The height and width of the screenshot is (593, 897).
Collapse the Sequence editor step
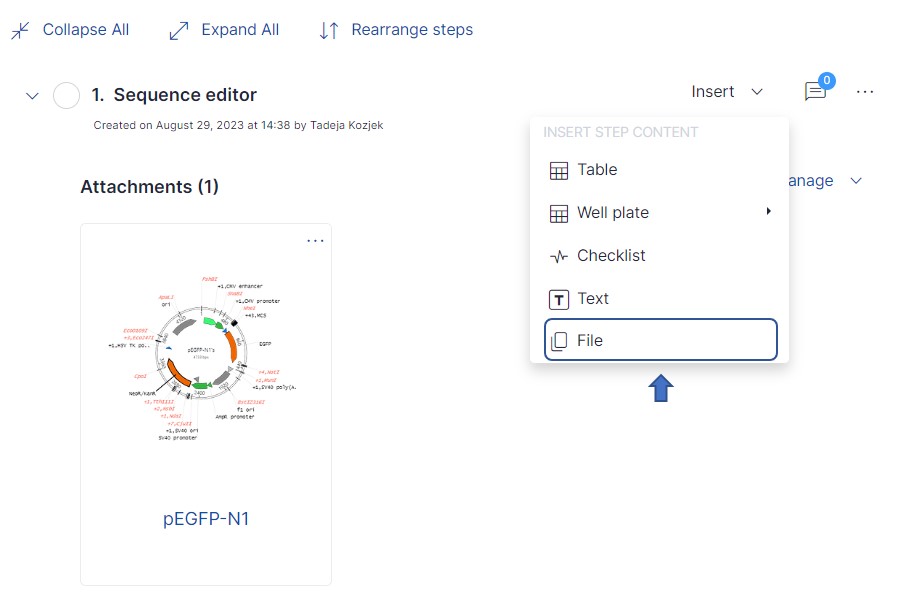tap(31, 94)
